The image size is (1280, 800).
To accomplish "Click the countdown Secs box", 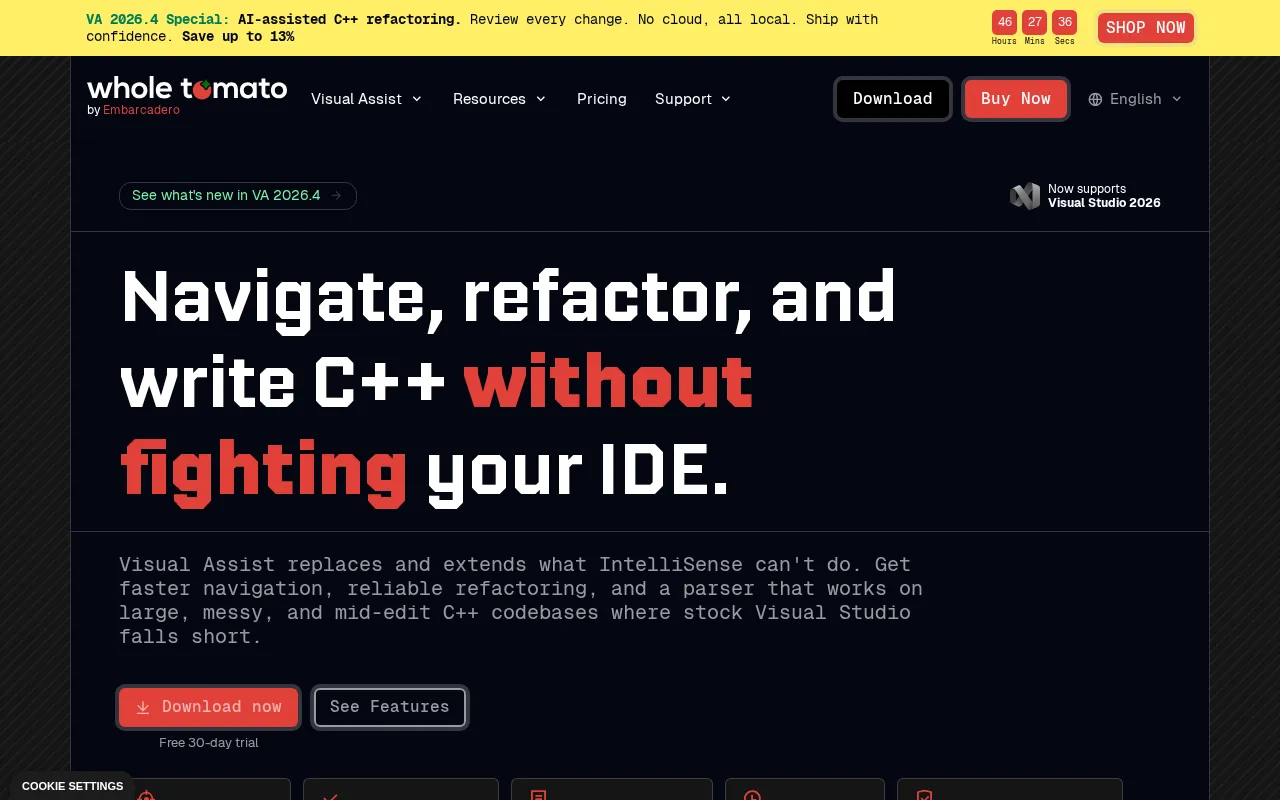I will pyautogui.click(x=1064, y=22).
